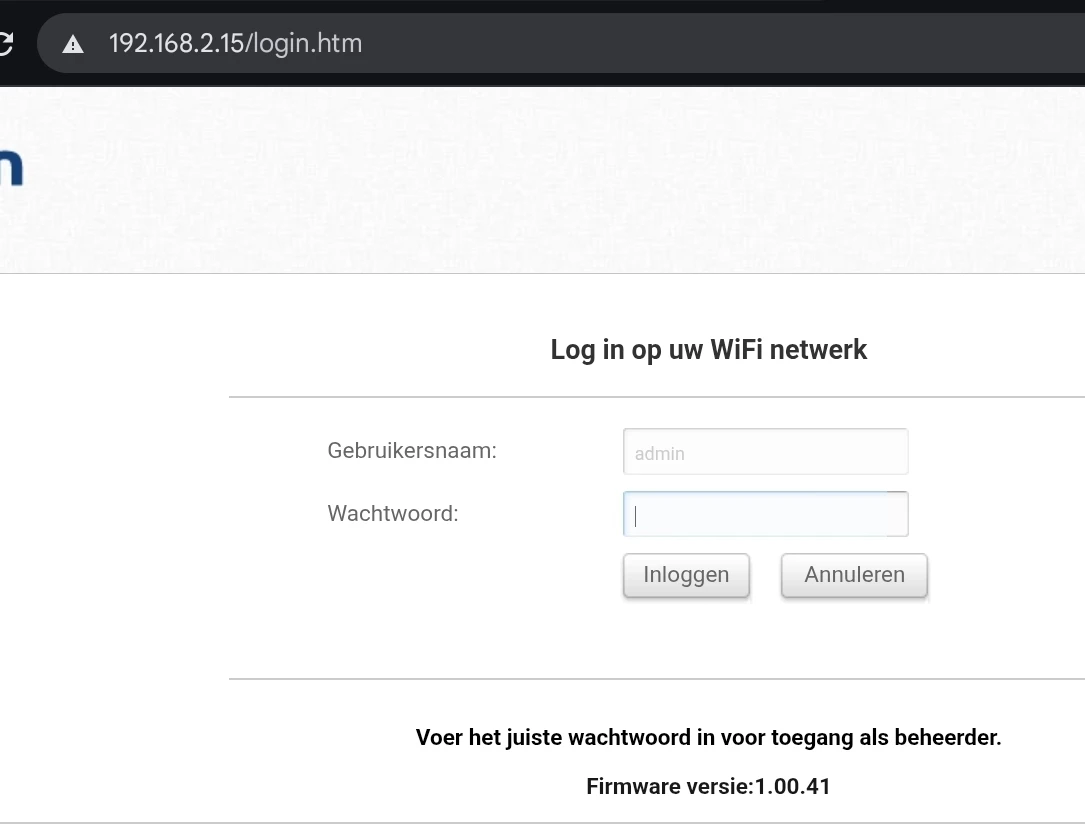This screenshot has width=1085, height=826.
Task: Click the divider line below the login heading
Action: [x=657, y=397]
